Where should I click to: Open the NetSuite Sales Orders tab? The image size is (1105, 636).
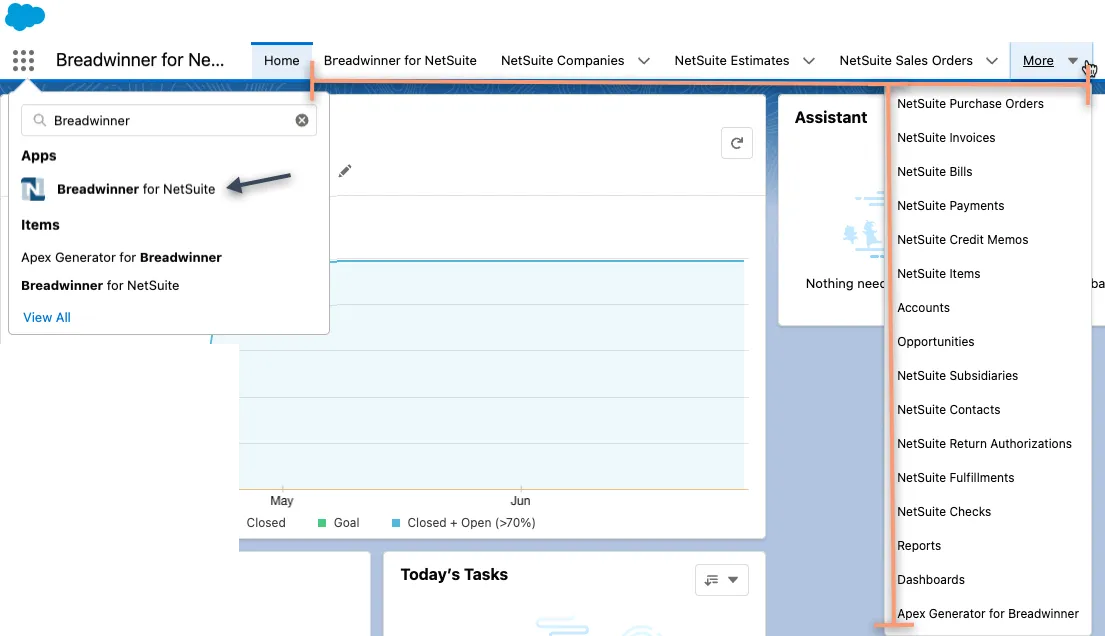pos(906,61)
